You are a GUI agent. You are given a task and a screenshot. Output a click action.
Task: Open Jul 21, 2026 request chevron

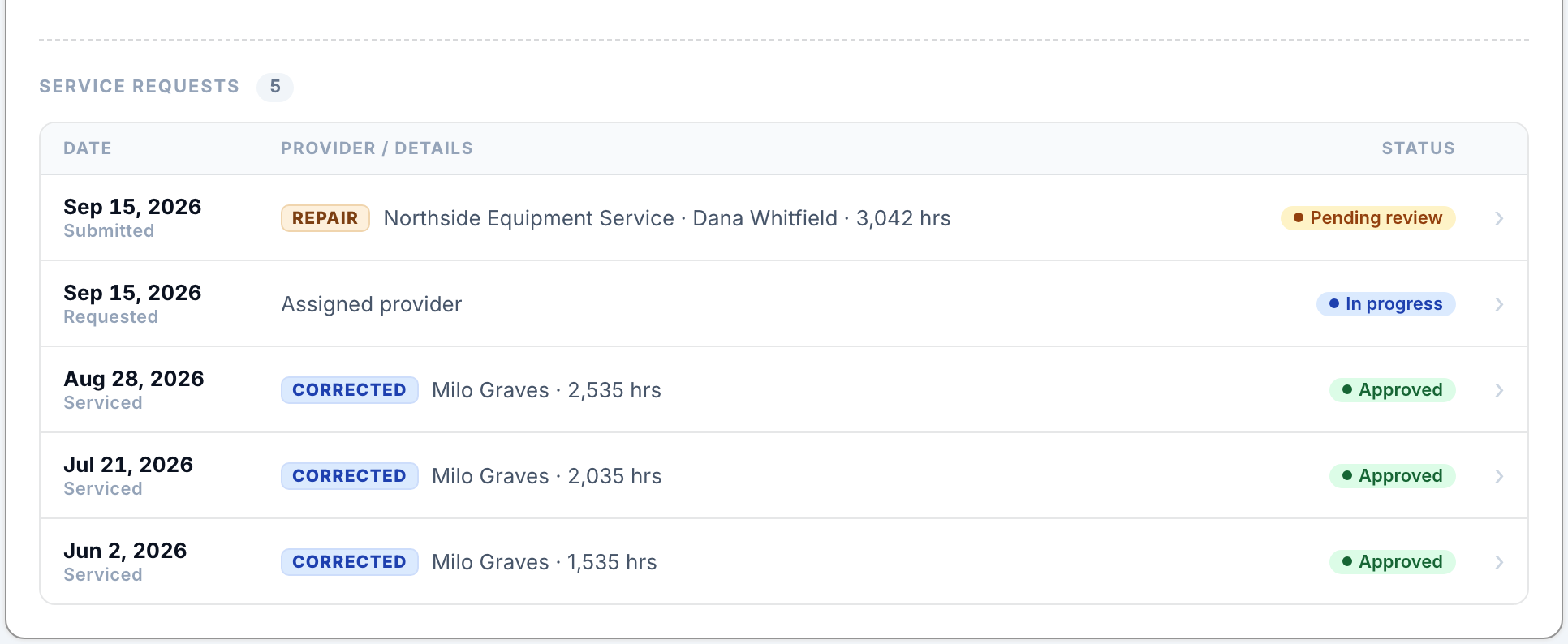(1499, 476)
